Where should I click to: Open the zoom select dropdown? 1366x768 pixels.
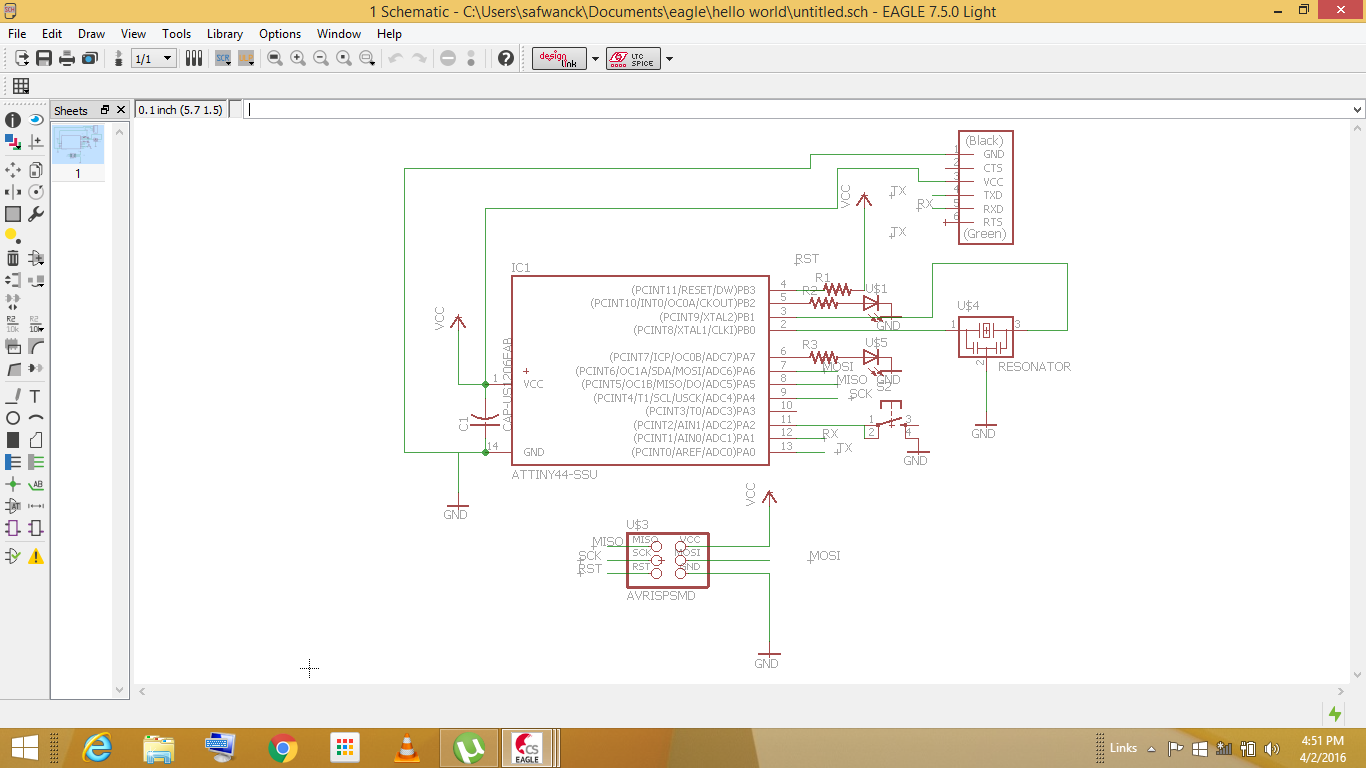[367, 58]
